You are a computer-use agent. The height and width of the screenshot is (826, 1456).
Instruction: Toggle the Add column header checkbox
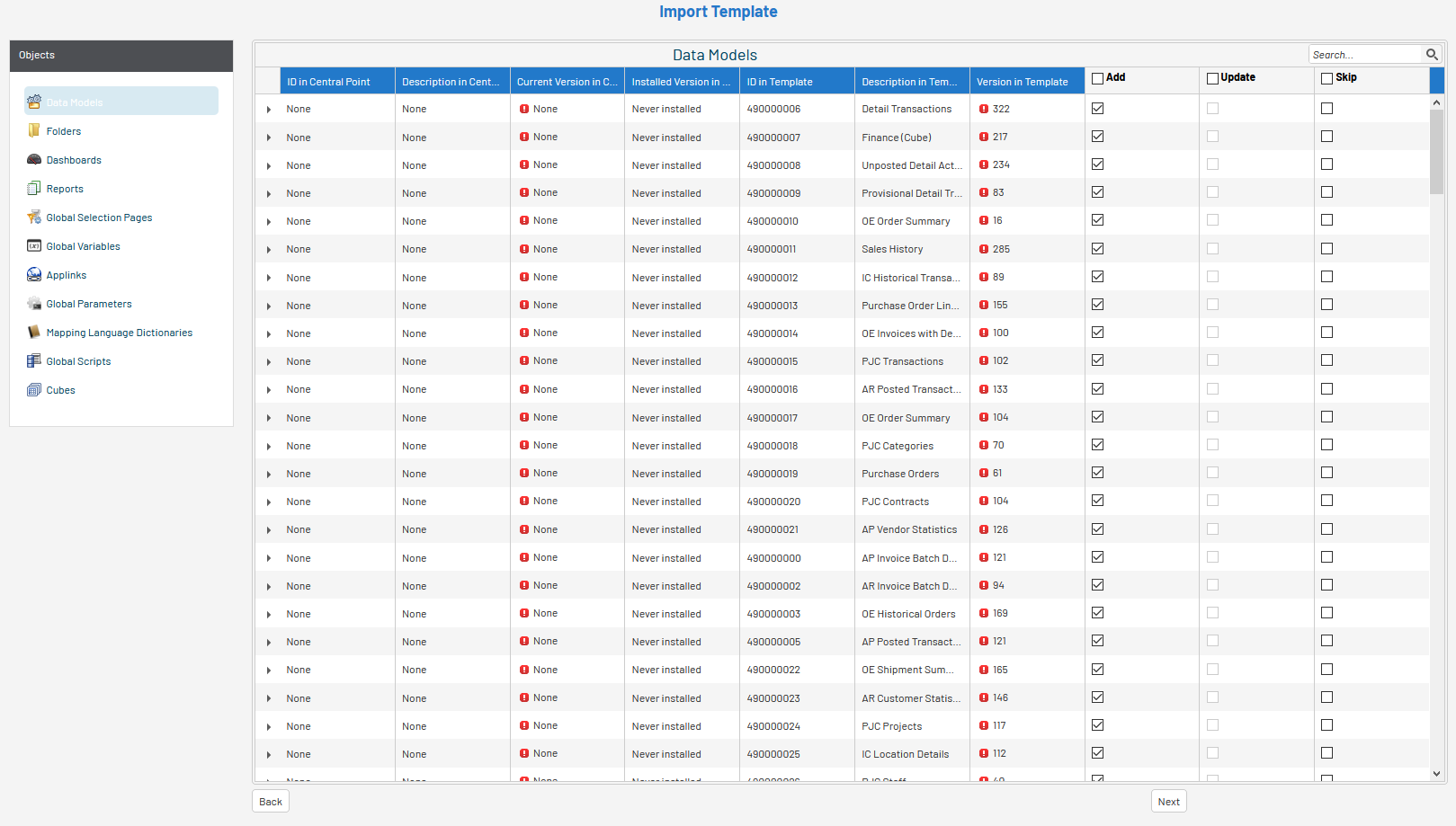1097,78
